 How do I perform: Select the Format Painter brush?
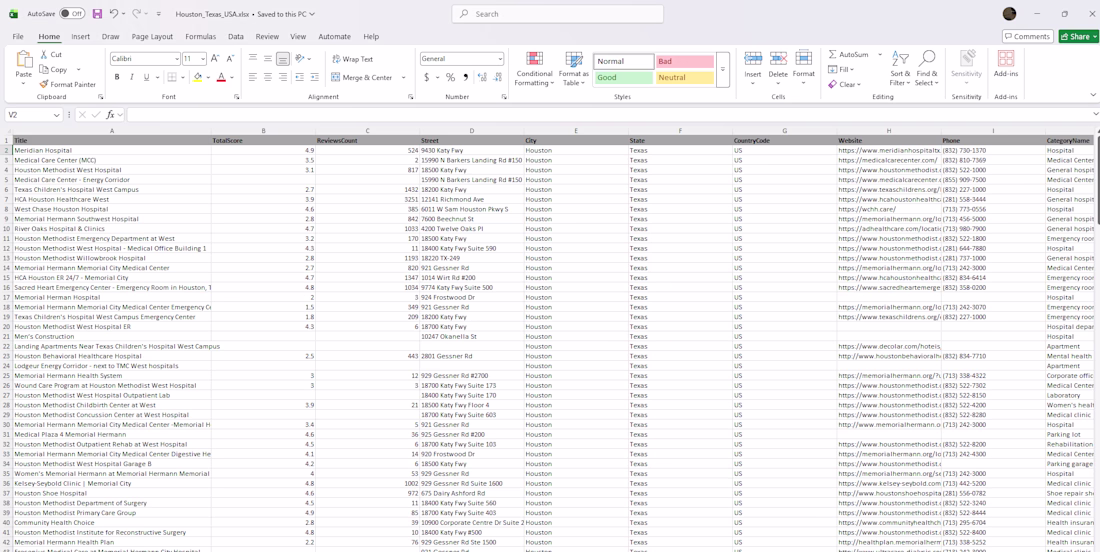pyautogui.click(x=43, y=84)
